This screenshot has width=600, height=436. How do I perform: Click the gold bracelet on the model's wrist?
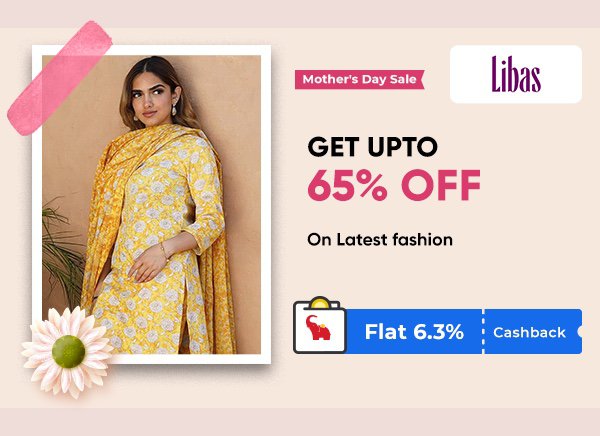point(164,251)
